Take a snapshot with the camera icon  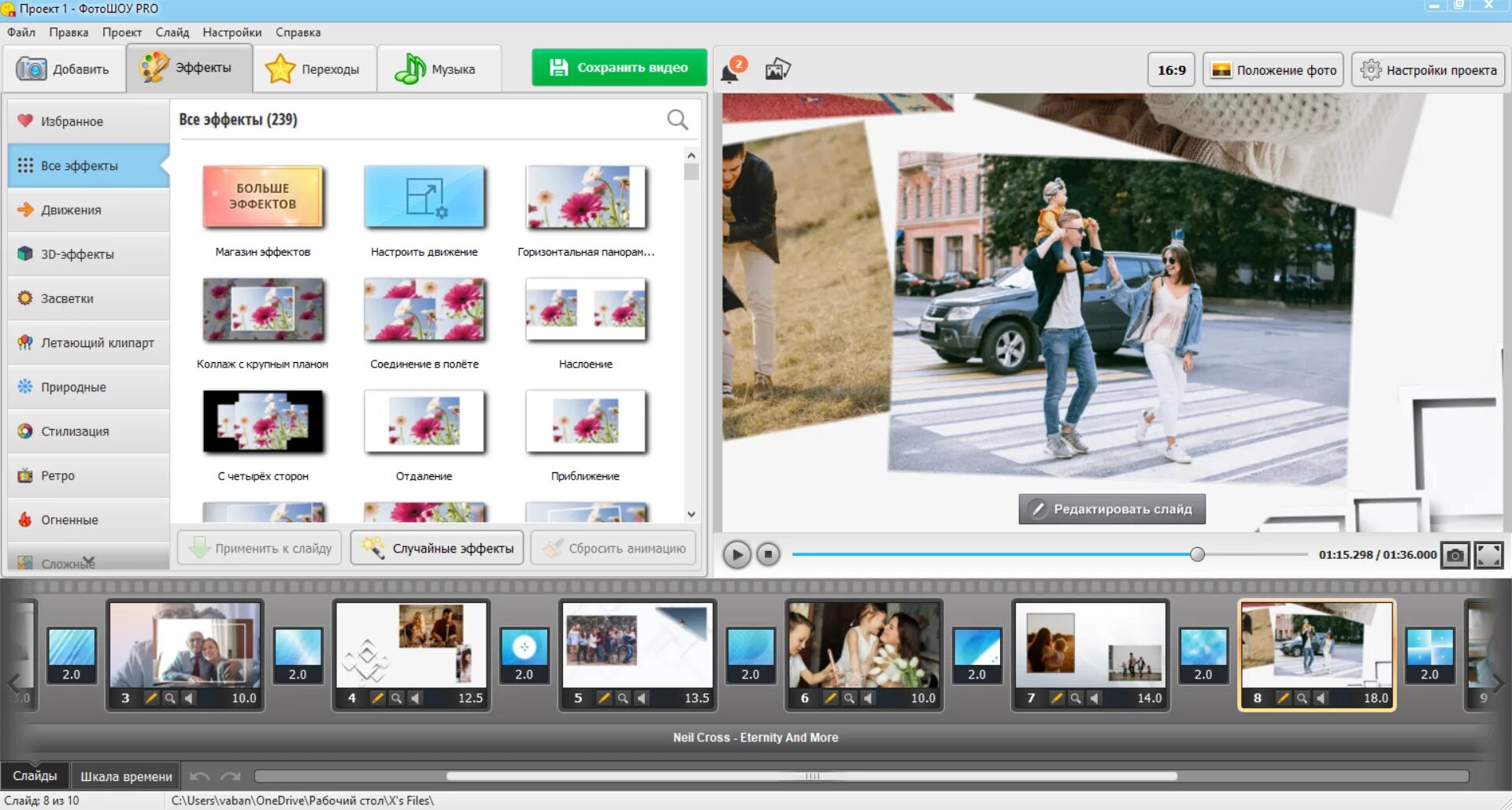pos(1455,555)
